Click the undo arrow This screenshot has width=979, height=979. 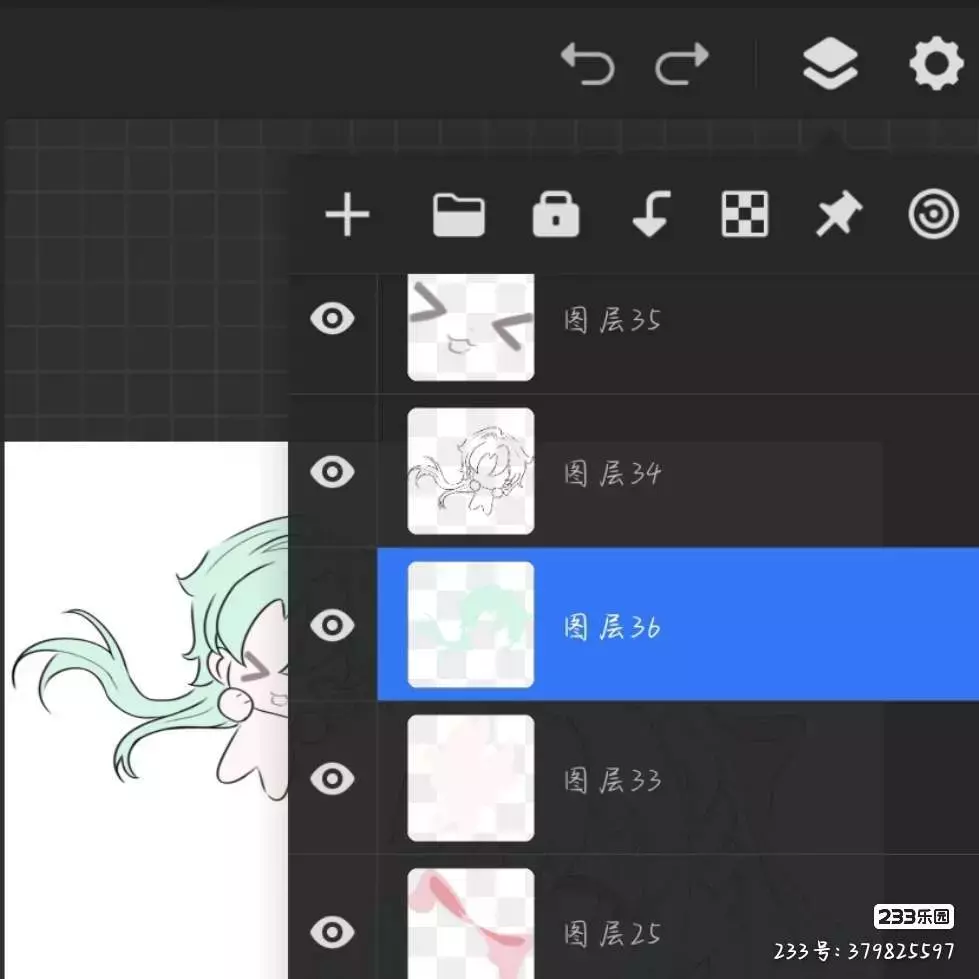coord(587,64)
